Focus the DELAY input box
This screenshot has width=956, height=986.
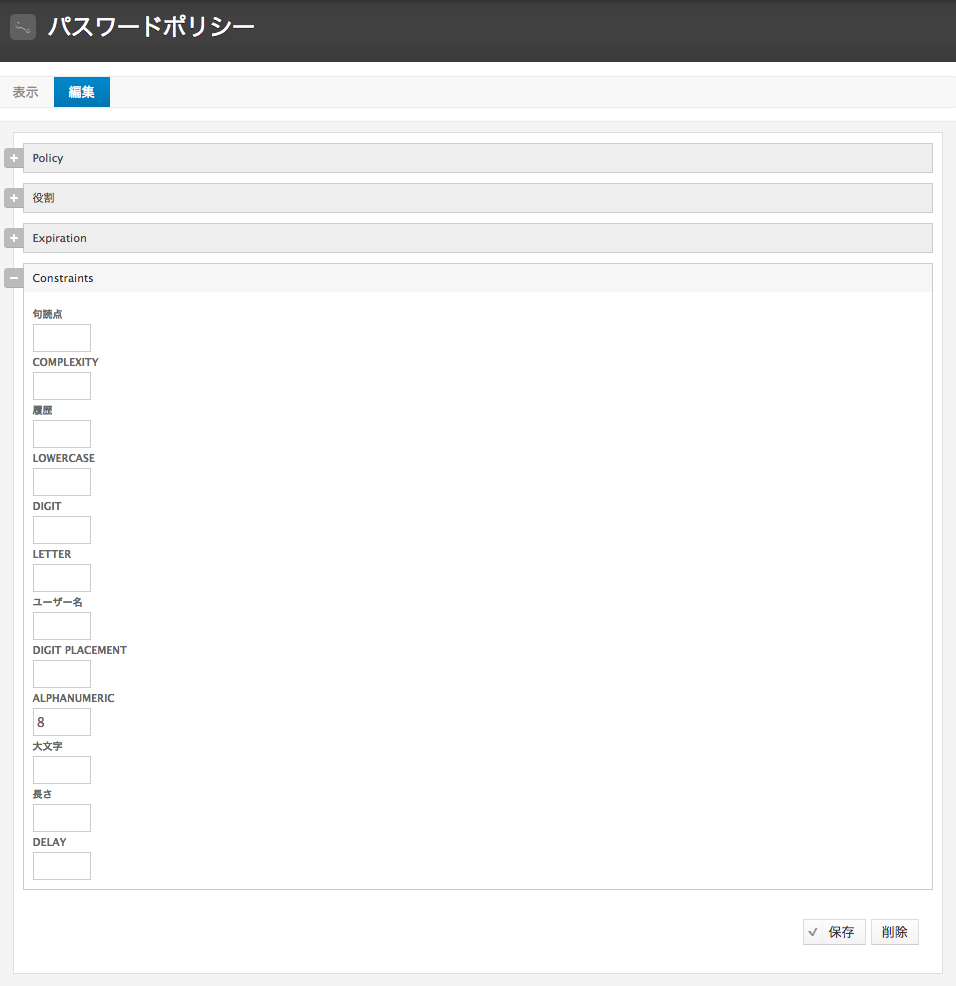[x=61, y=865]
